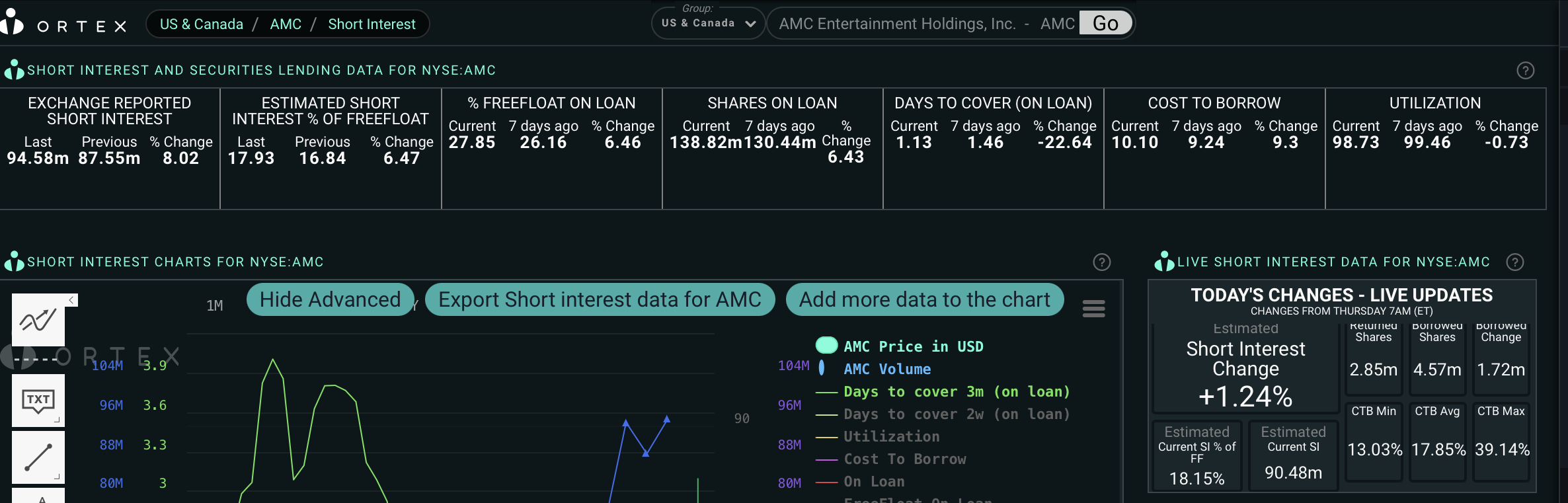Open help for live short interest data
Image resolution: width=1568 pixels, height=503 pixels.
pyautogui.click(x=1514, y=262)
